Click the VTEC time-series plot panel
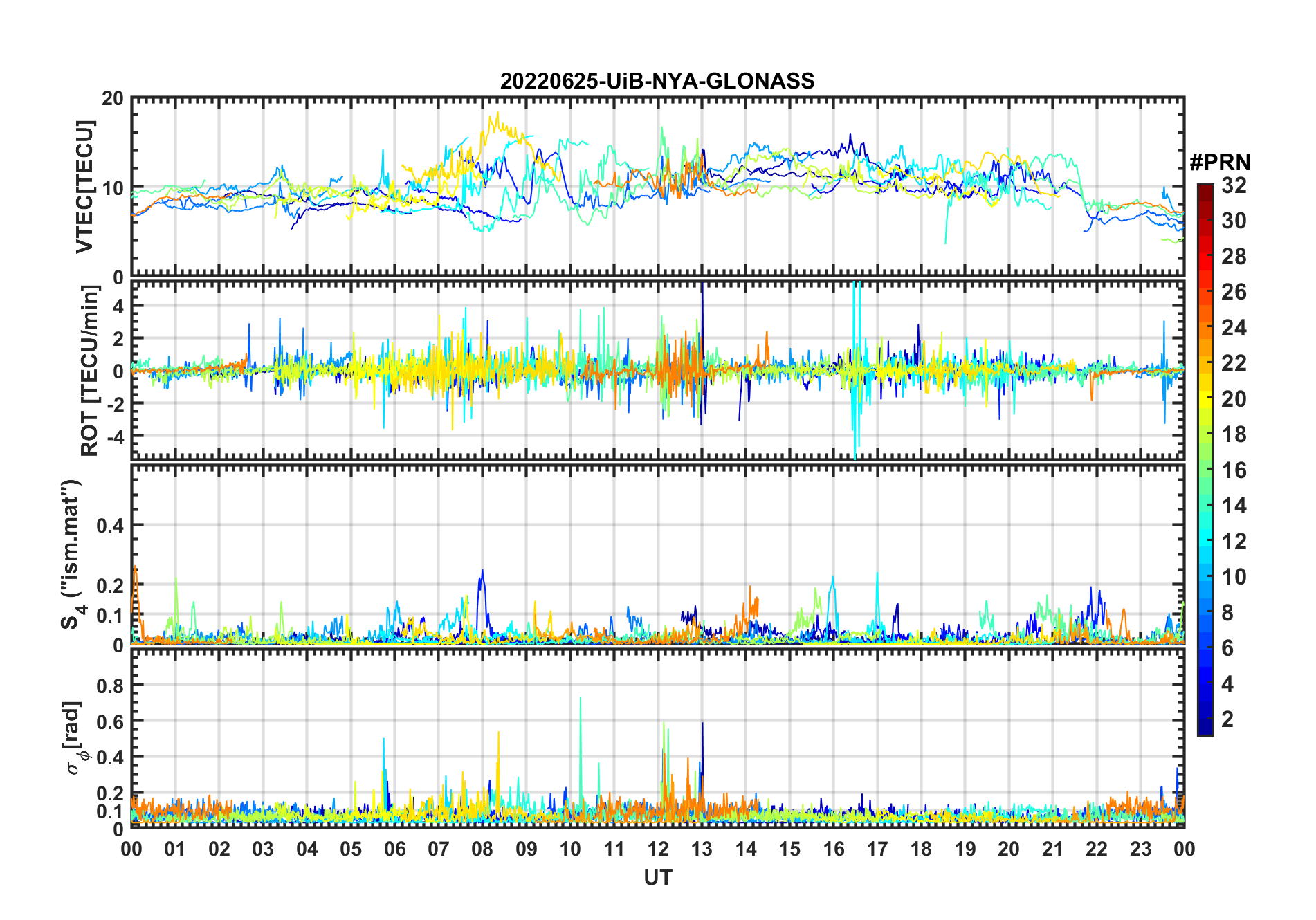 point(657,187)
